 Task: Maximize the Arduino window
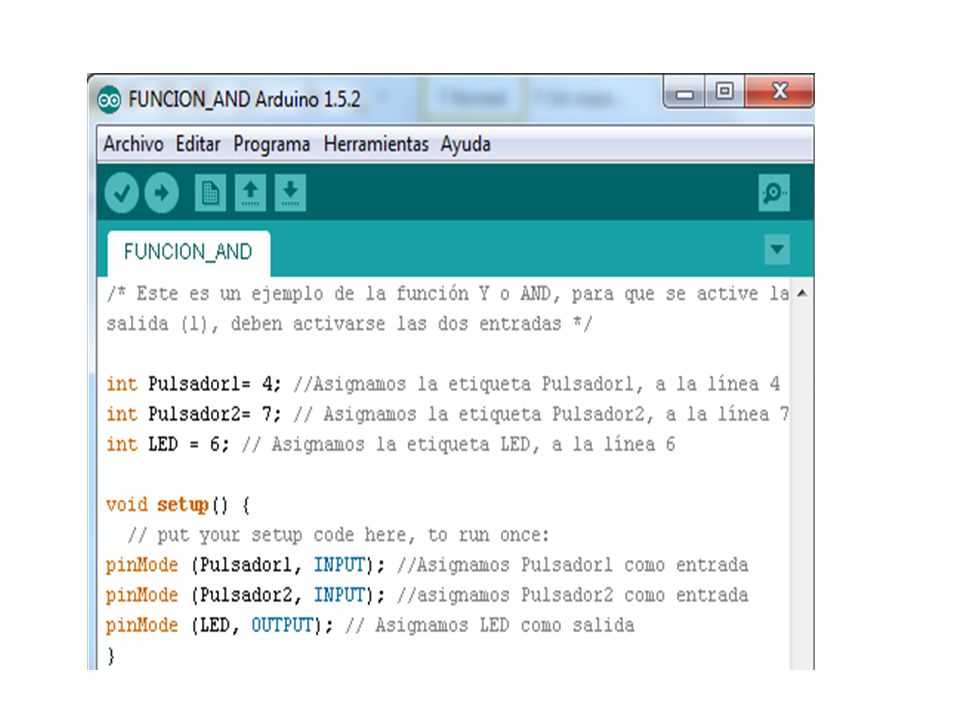tap(725, 92)
